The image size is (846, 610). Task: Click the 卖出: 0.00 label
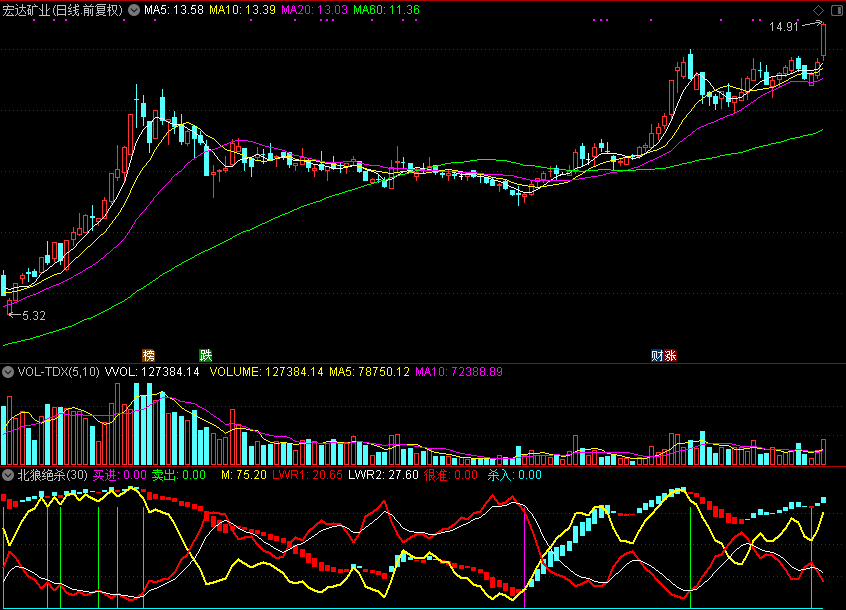pos(179,475)
